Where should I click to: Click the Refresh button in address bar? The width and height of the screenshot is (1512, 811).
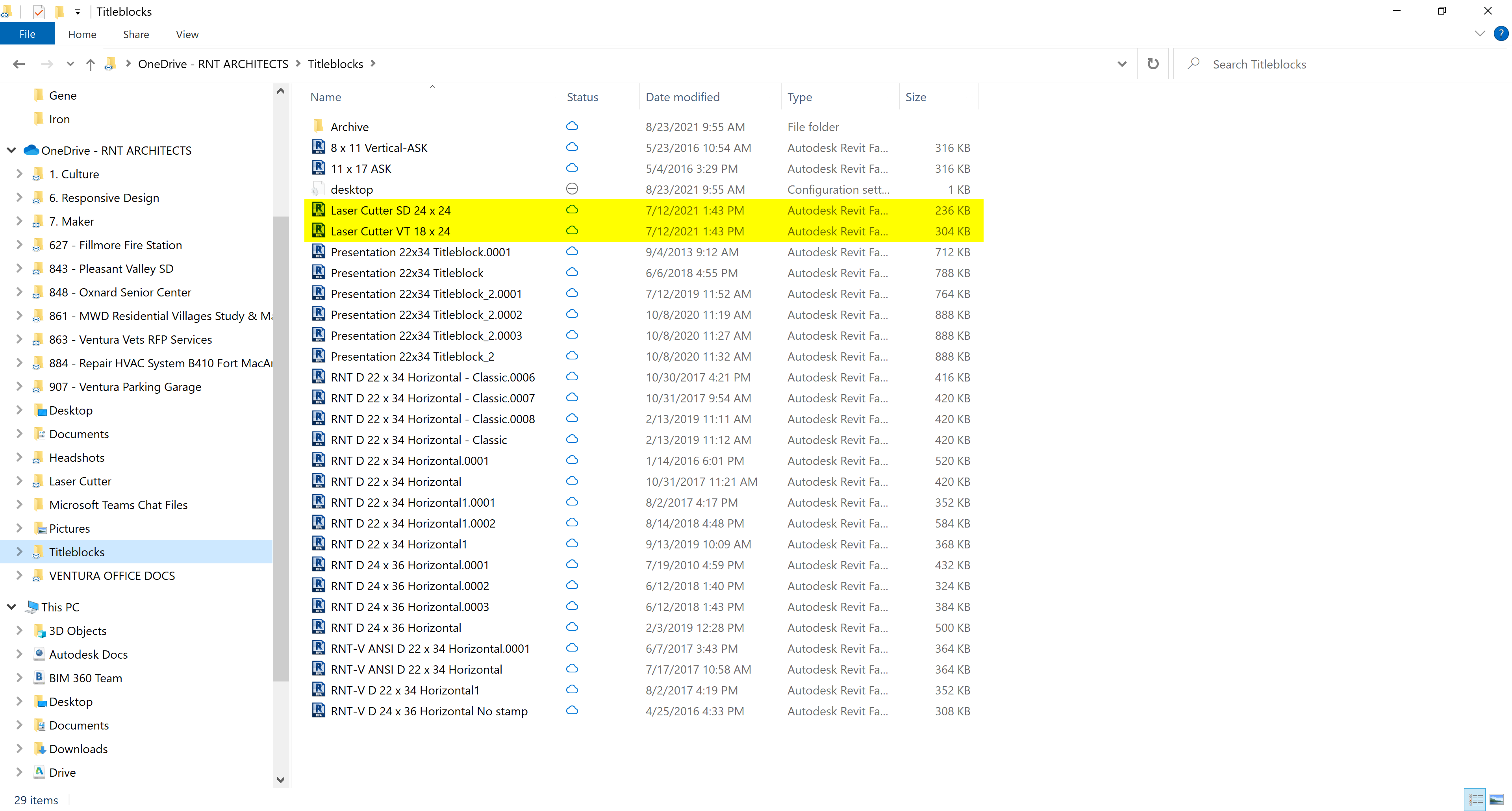[1153, 64]
